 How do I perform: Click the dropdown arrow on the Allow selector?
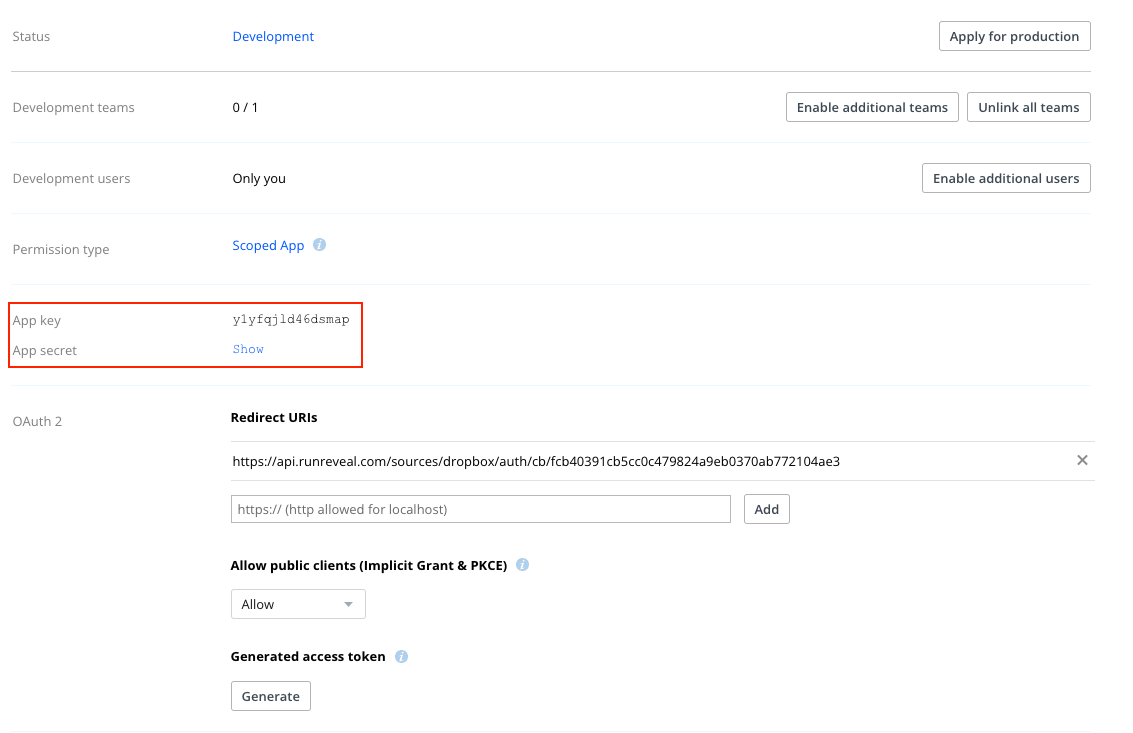pyautogui.click(x=349, y=604)
